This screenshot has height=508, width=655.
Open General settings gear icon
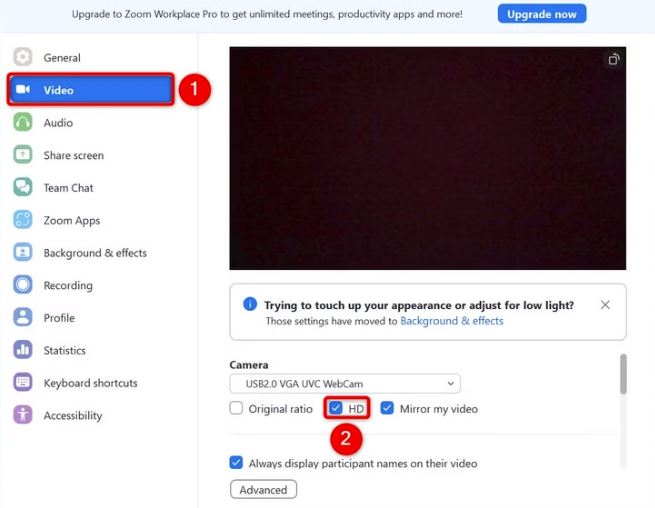click(23, 57)
